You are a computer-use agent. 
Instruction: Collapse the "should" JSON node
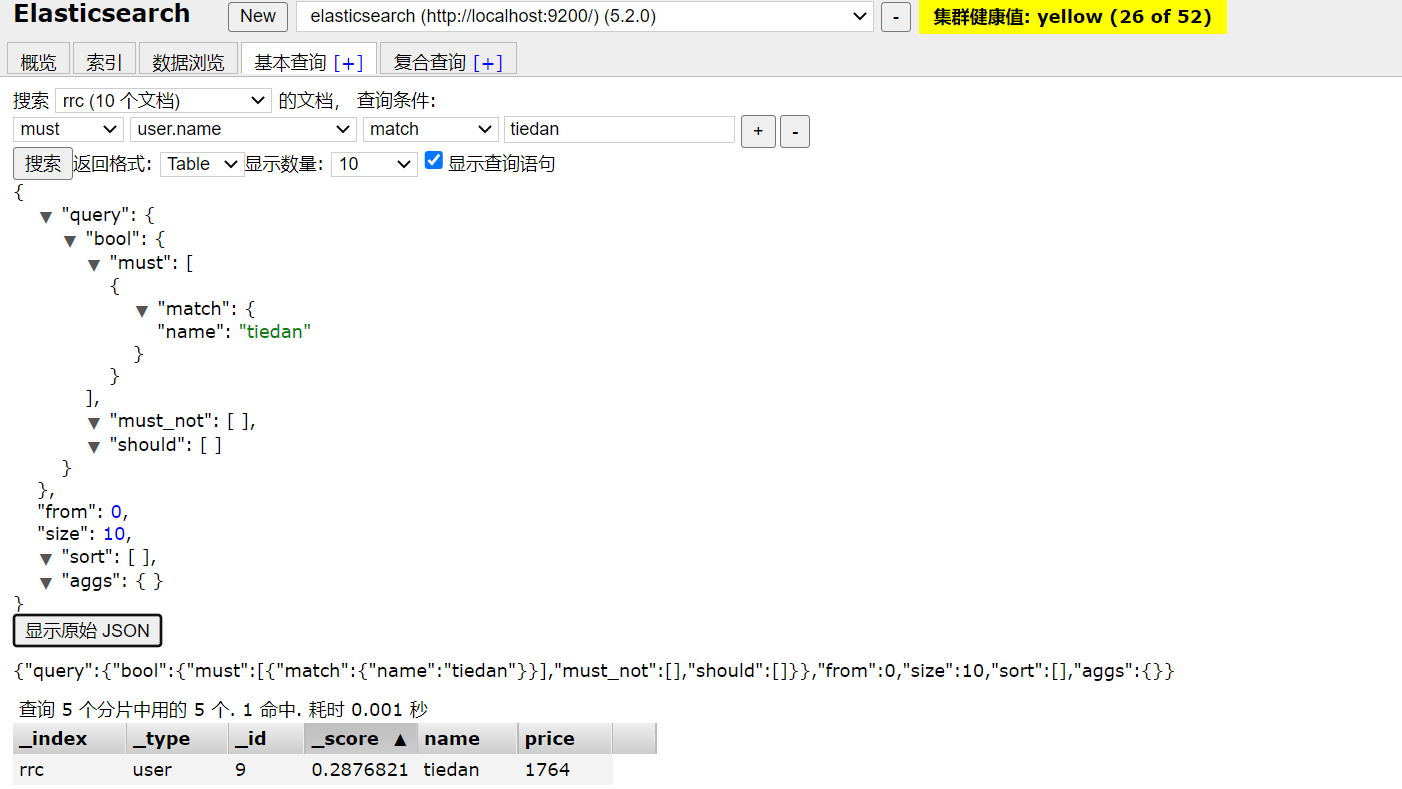[x=94, y=446]
